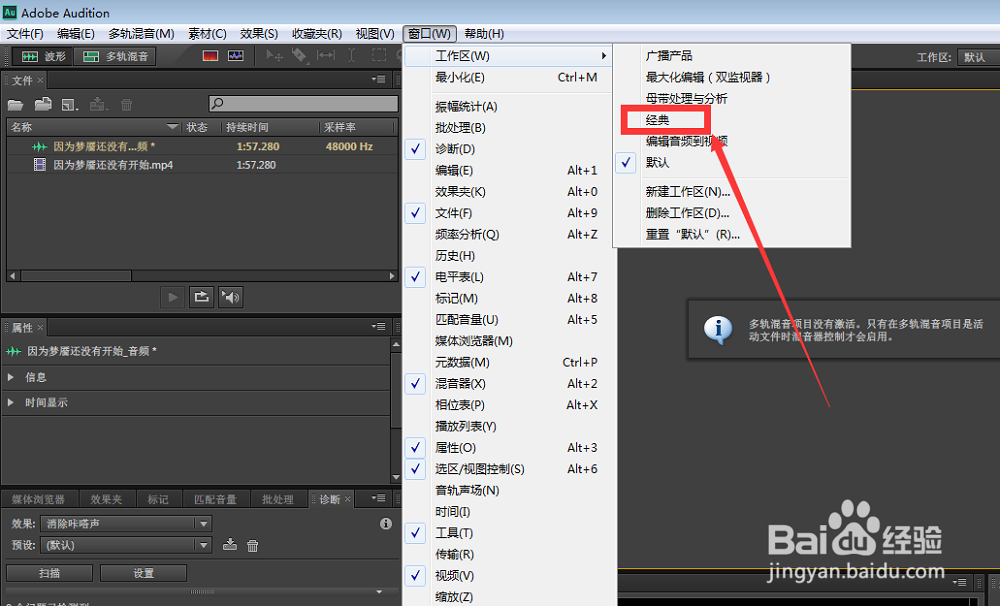
Task: Switch to the 匹配音量 tab
Action: click(x=216, y=499)
